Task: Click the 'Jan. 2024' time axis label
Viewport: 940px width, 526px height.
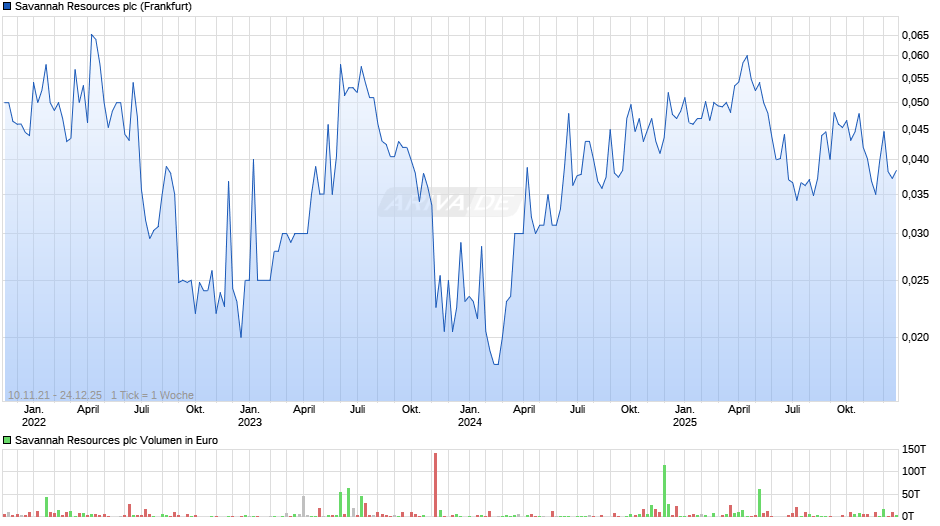Action: tap(469, 416)
